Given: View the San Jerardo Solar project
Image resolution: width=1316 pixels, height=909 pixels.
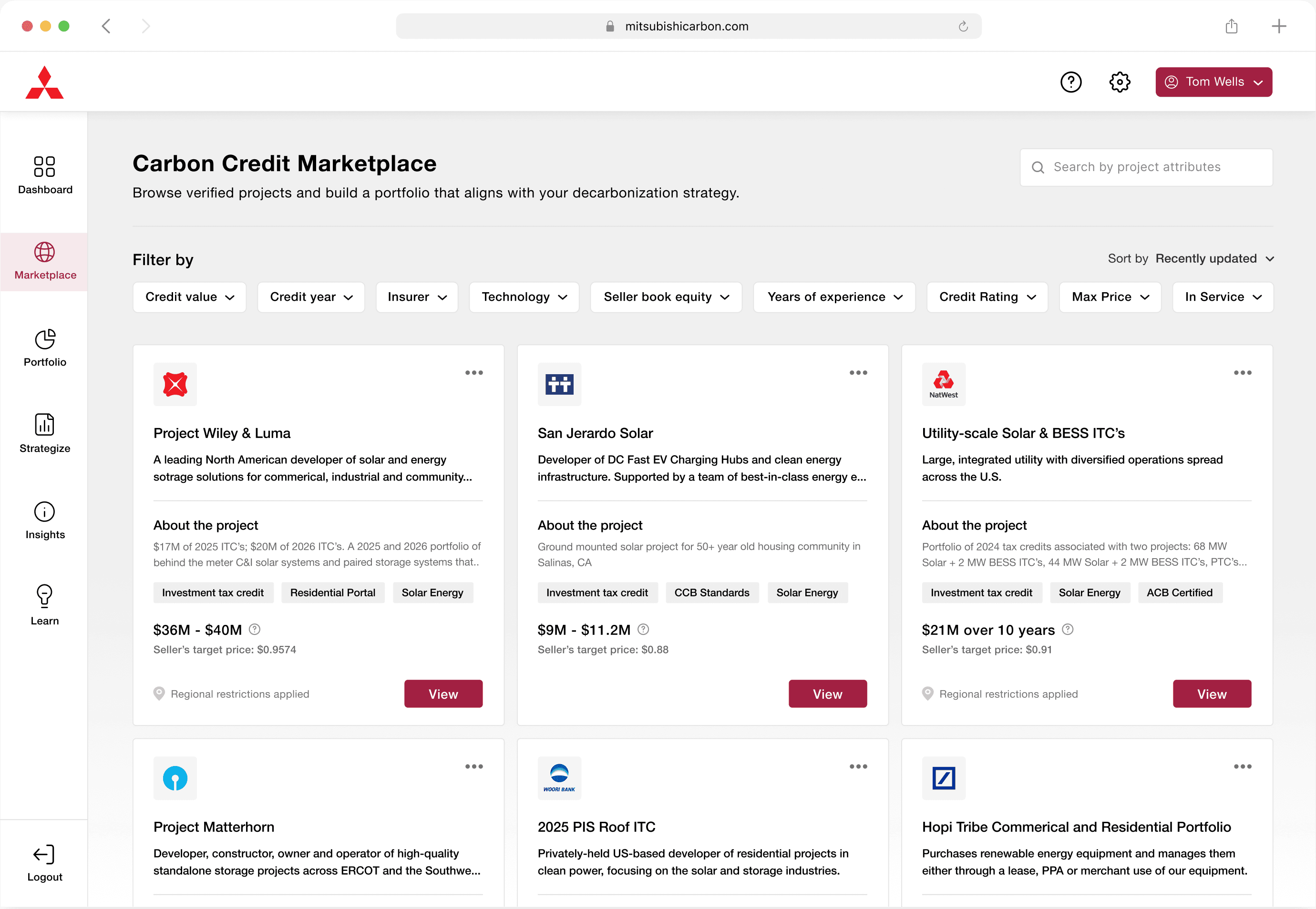Looking at the screenshot, I should coord(827,694).
